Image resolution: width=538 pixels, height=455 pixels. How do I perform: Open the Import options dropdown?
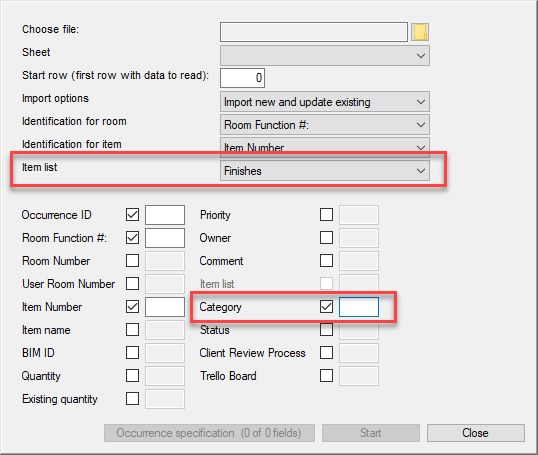point(325,102)
